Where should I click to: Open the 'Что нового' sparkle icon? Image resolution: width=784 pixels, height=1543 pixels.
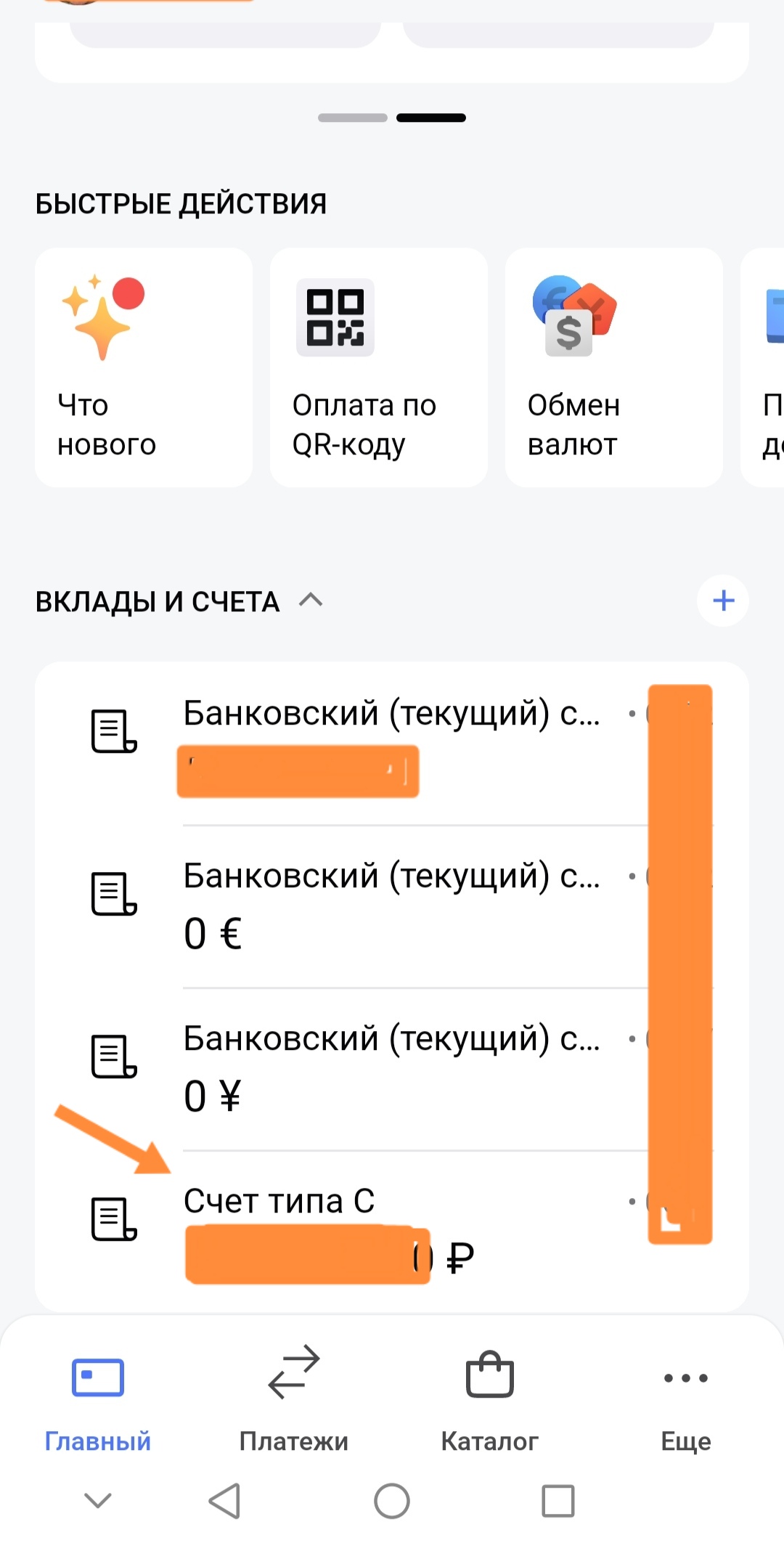click(103, 317)
